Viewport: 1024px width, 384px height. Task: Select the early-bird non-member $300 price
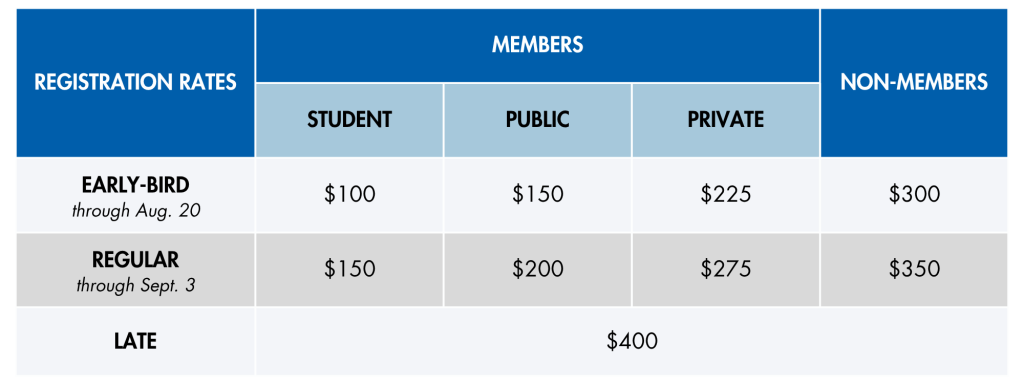(914, 195)
